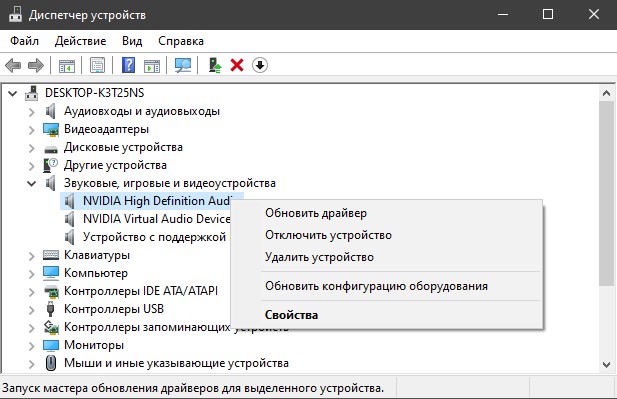Expand Мыши и иные указывающие устройства

point(32,364)
